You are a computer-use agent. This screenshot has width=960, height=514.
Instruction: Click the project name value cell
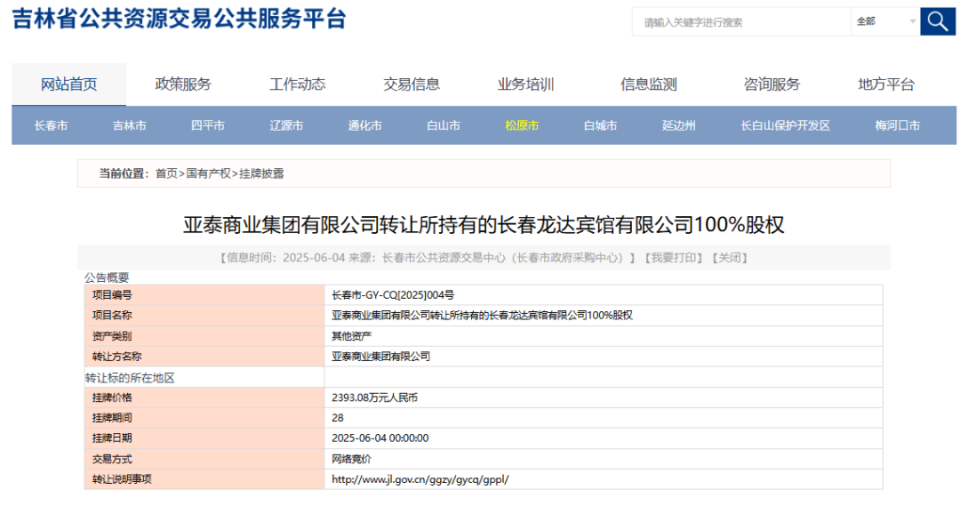coord(604,315)
